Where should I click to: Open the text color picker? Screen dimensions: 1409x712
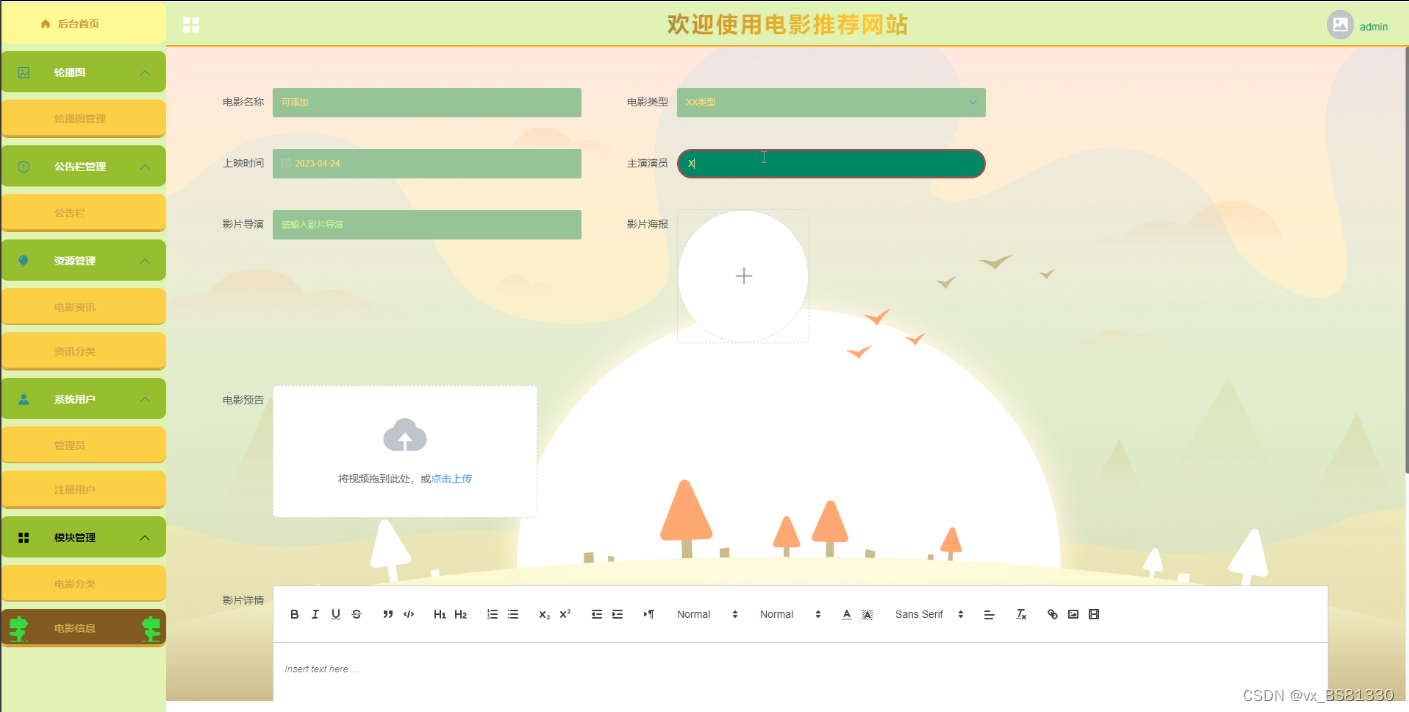[x=846, y=614]
